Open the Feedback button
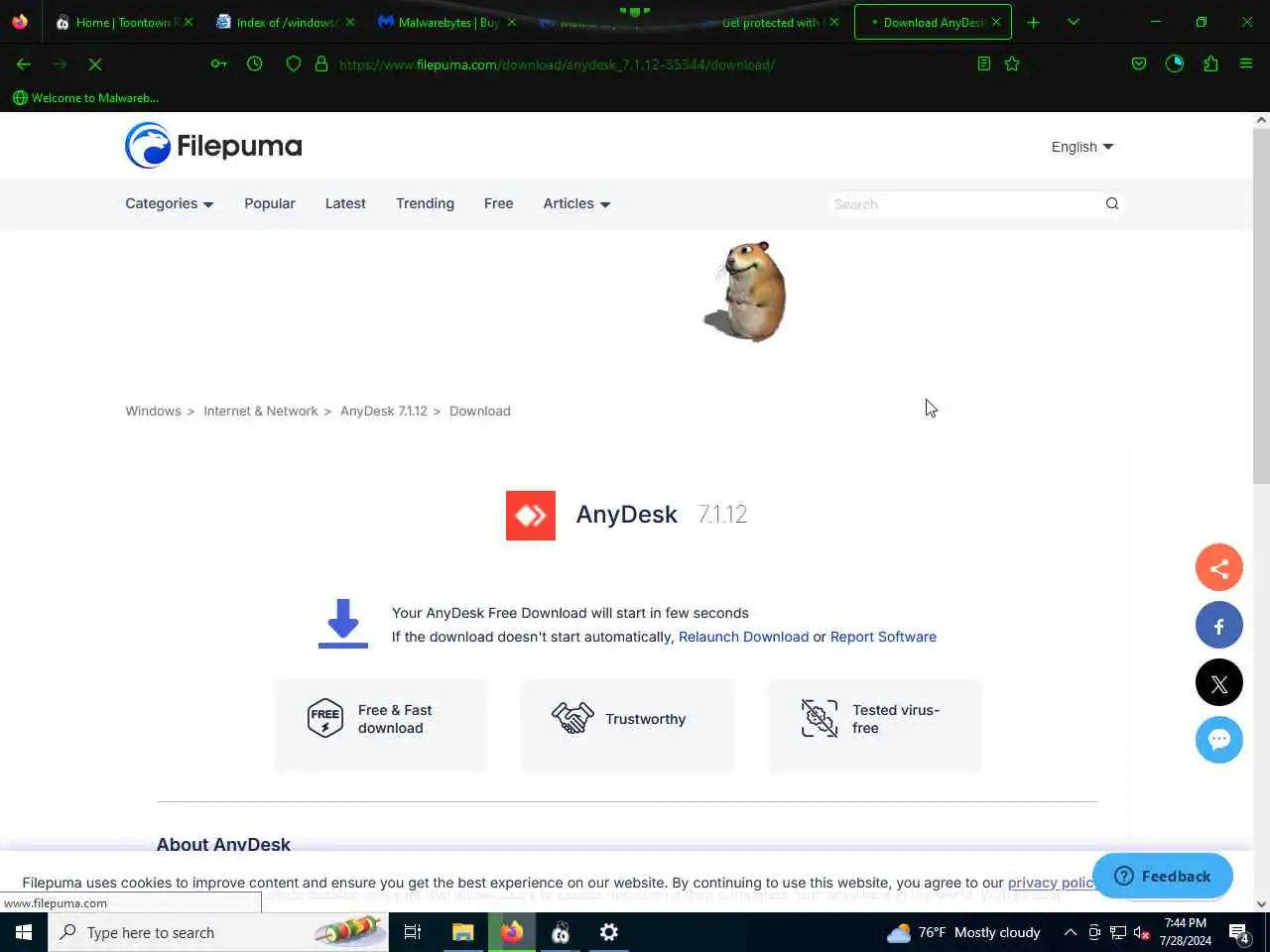 click(x=1163, y=876)
